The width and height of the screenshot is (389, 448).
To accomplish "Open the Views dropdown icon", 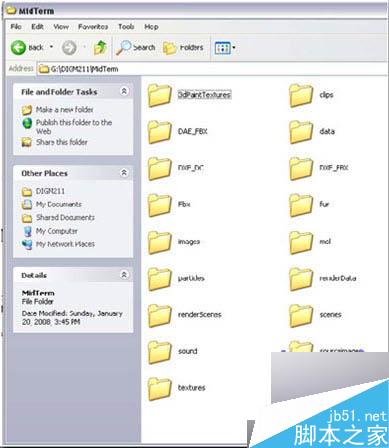I will point(225,48).
